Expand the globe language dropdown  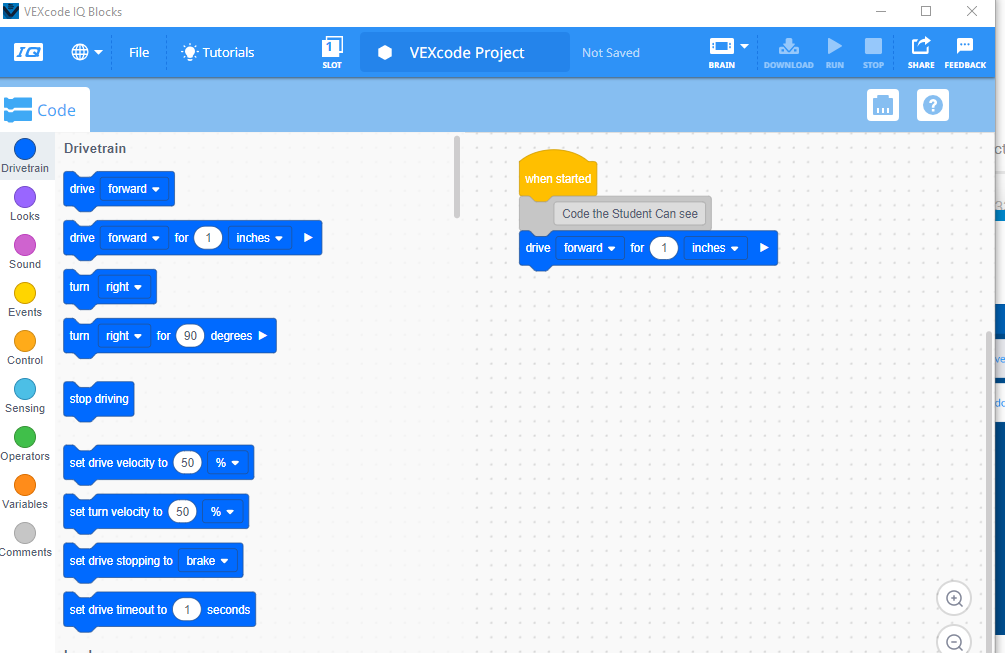pos(87,52)
